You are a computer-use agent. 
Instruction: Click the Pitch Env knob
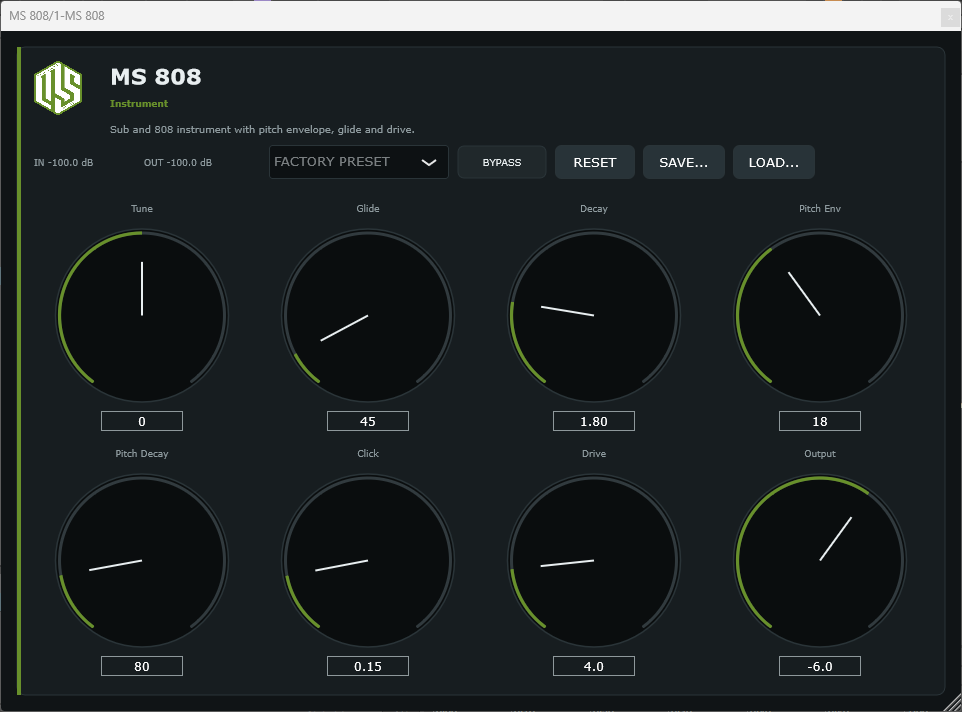820,315
